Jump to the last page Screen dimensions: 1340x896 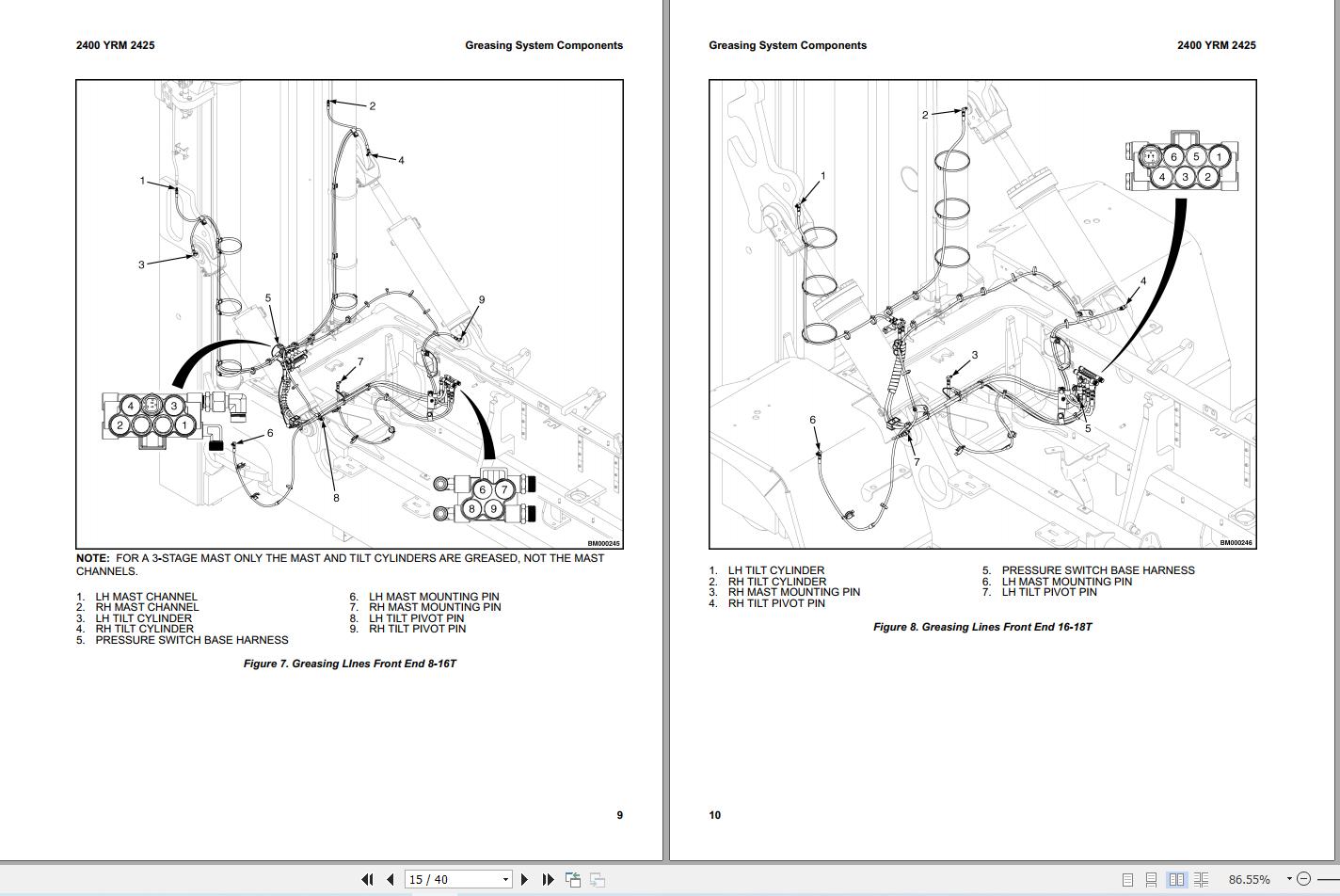pyautogui.click(x=548, y=879)
